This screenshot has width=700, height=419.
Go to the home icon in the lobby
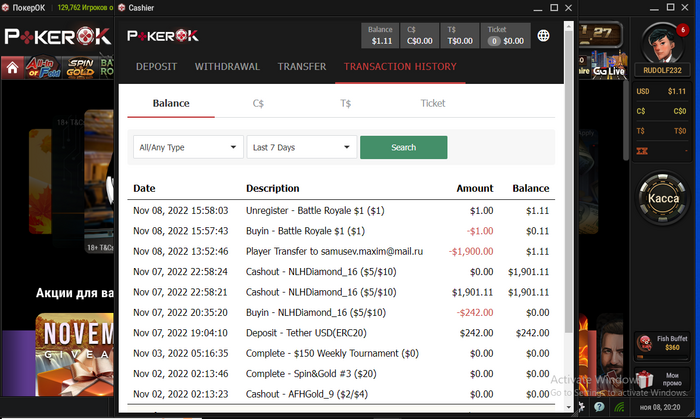point(12,68)
